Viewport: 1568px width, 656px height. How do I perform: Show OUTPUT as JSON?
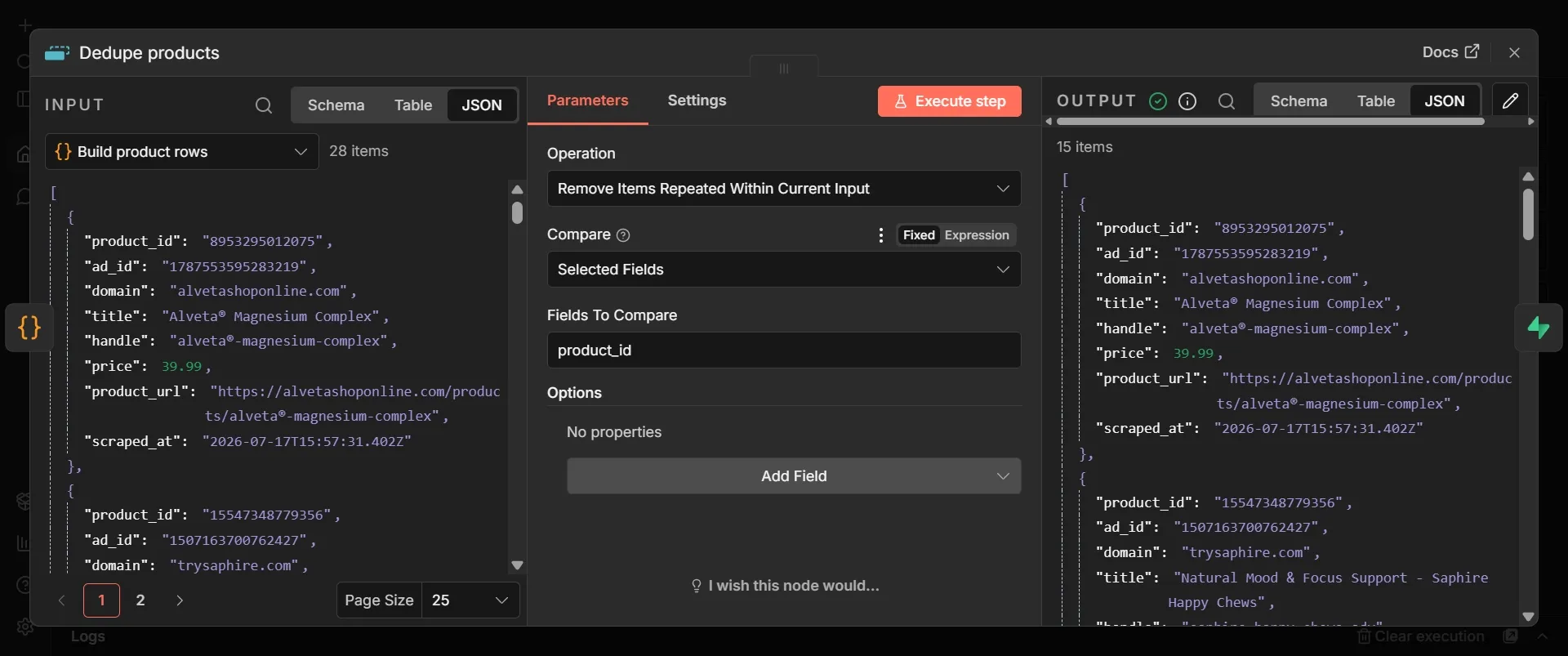(1445, 101)
